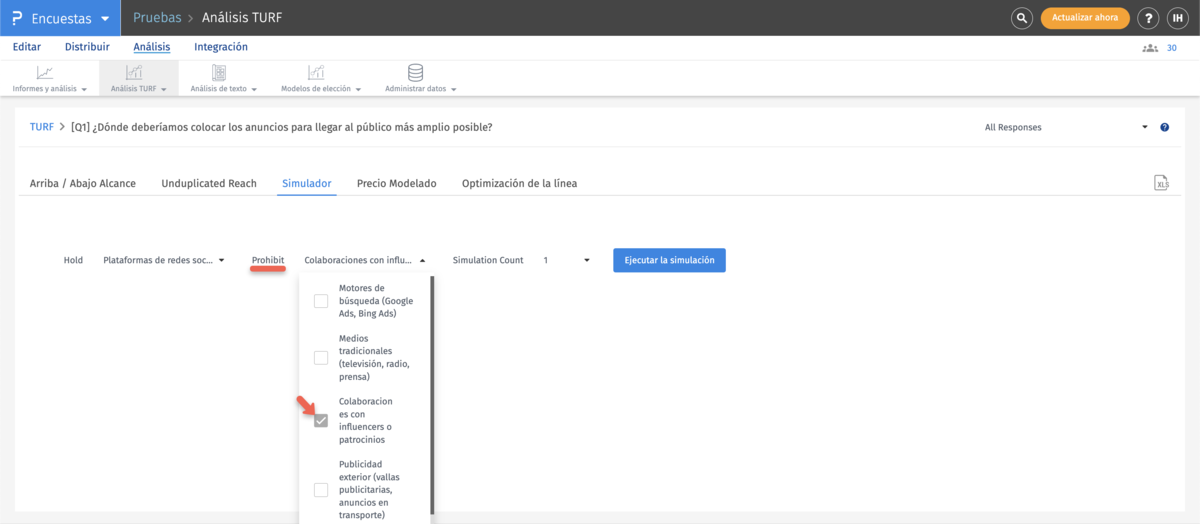
Task: Click the respondent count 30
Action: (x=1172, y=47)
